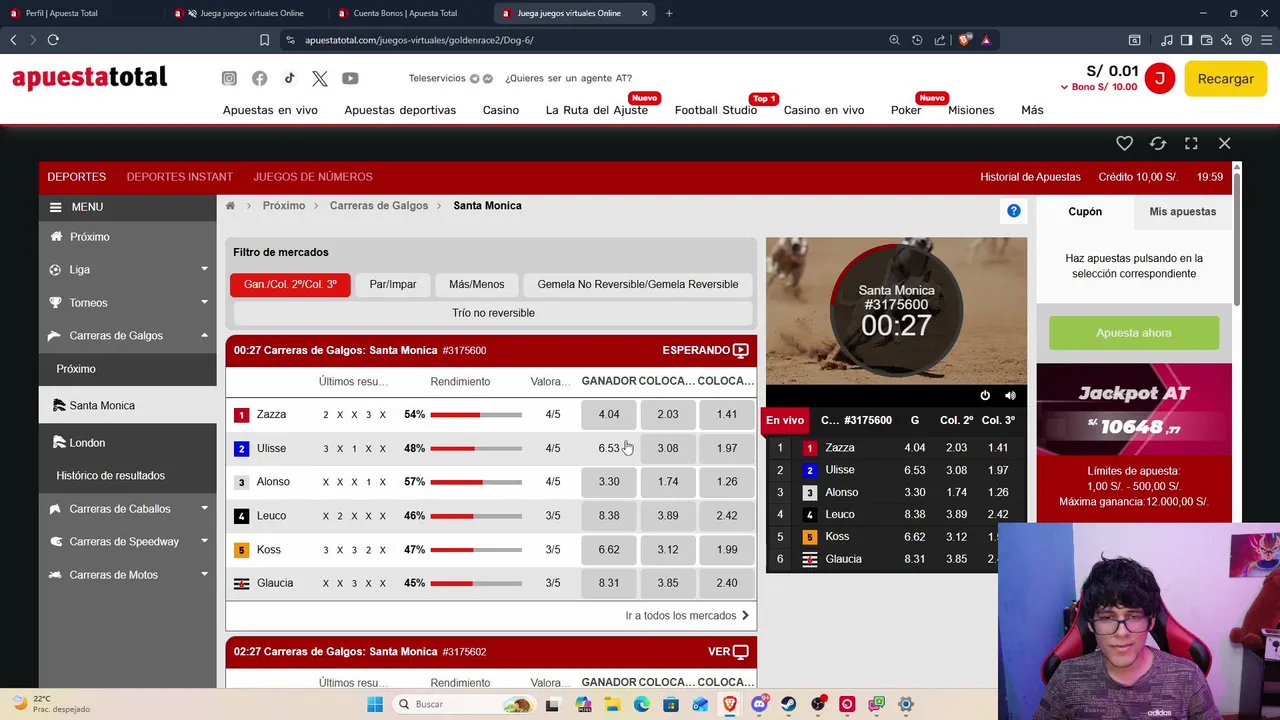Switch to DEPORTES tab
Image resolution: width=1280 pixels, height=720 pixels.
(x=77, y=177)
